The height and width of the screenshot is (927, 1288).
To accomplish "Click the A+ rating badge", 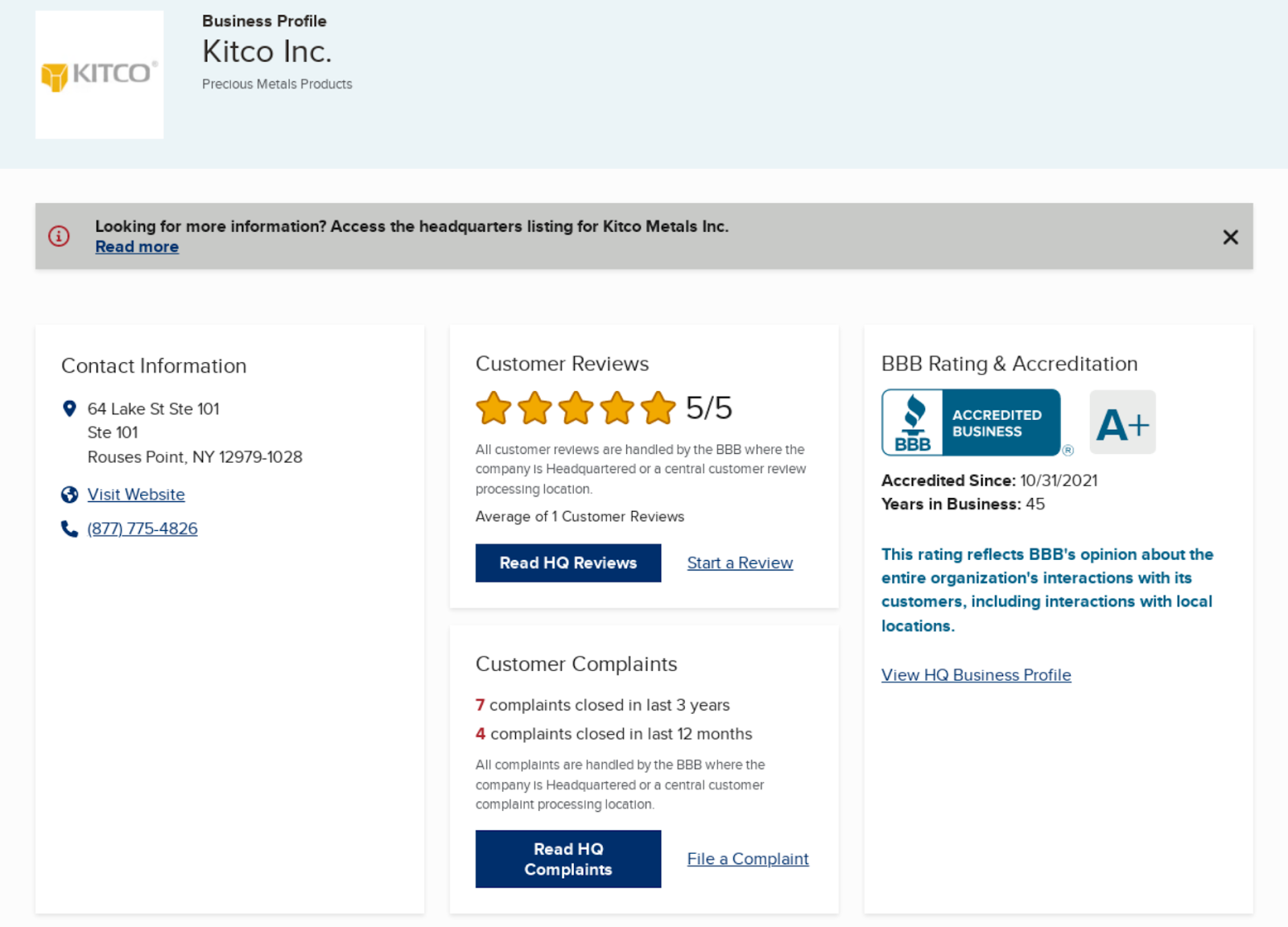I will tap(1122, 423).
